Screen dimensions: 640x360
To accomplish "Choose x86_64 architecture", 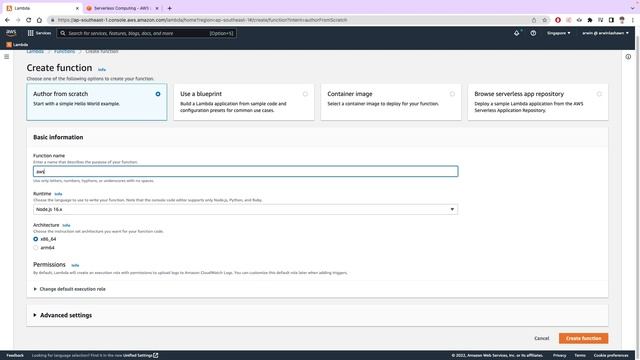I will (36, 239).
